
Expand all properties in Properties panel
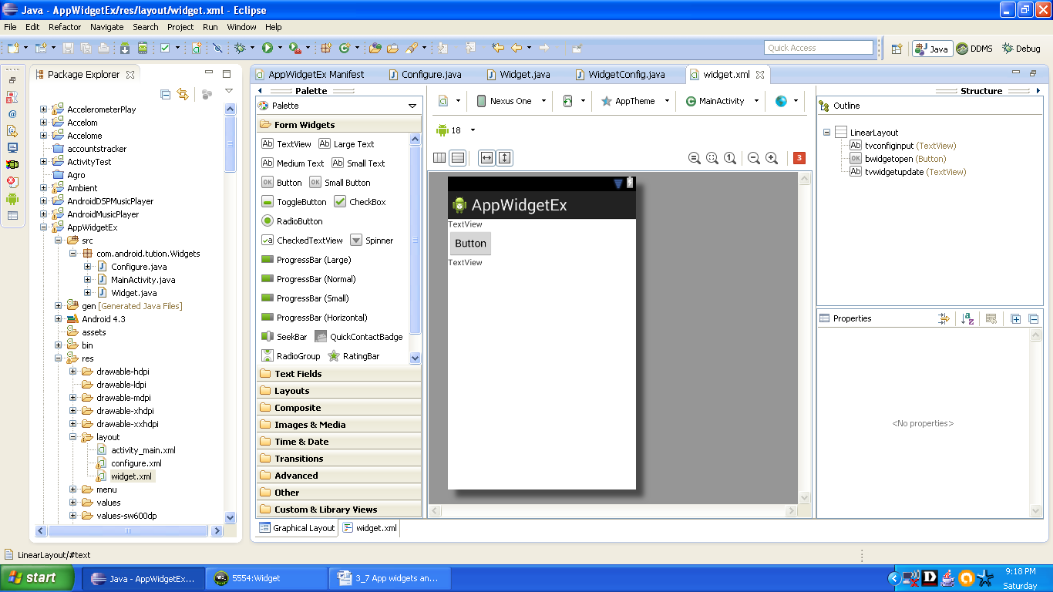click(1015, 319)
